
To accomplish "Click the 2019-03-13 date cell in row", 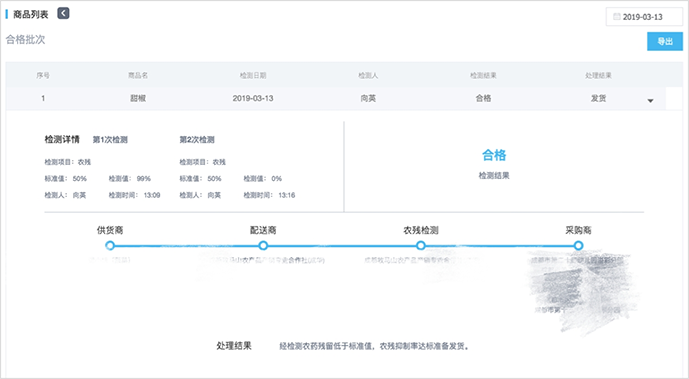I will click(x=253, y=98).
